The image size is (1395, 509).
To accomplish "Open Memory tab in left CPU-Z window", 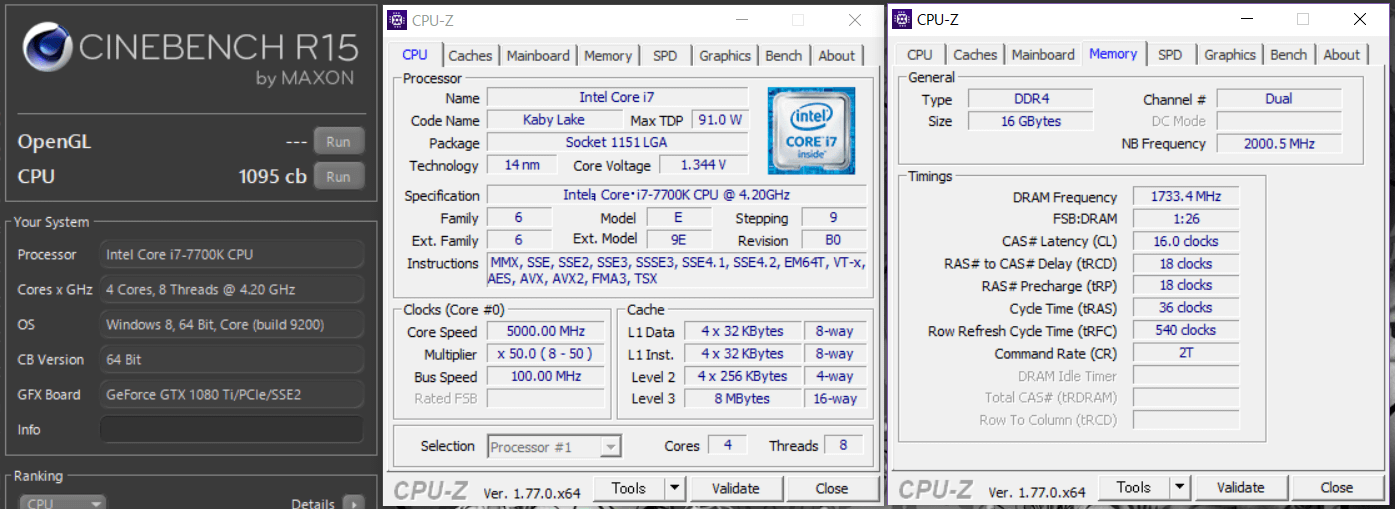I will click(x=608, y=56).
